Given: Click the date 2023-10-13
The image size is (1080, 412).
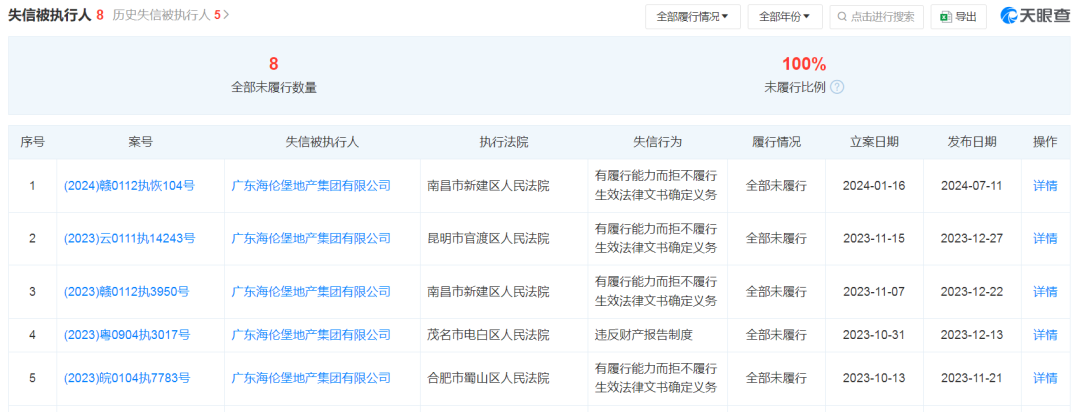Looking at the screenshot, I should pos(873,378).
